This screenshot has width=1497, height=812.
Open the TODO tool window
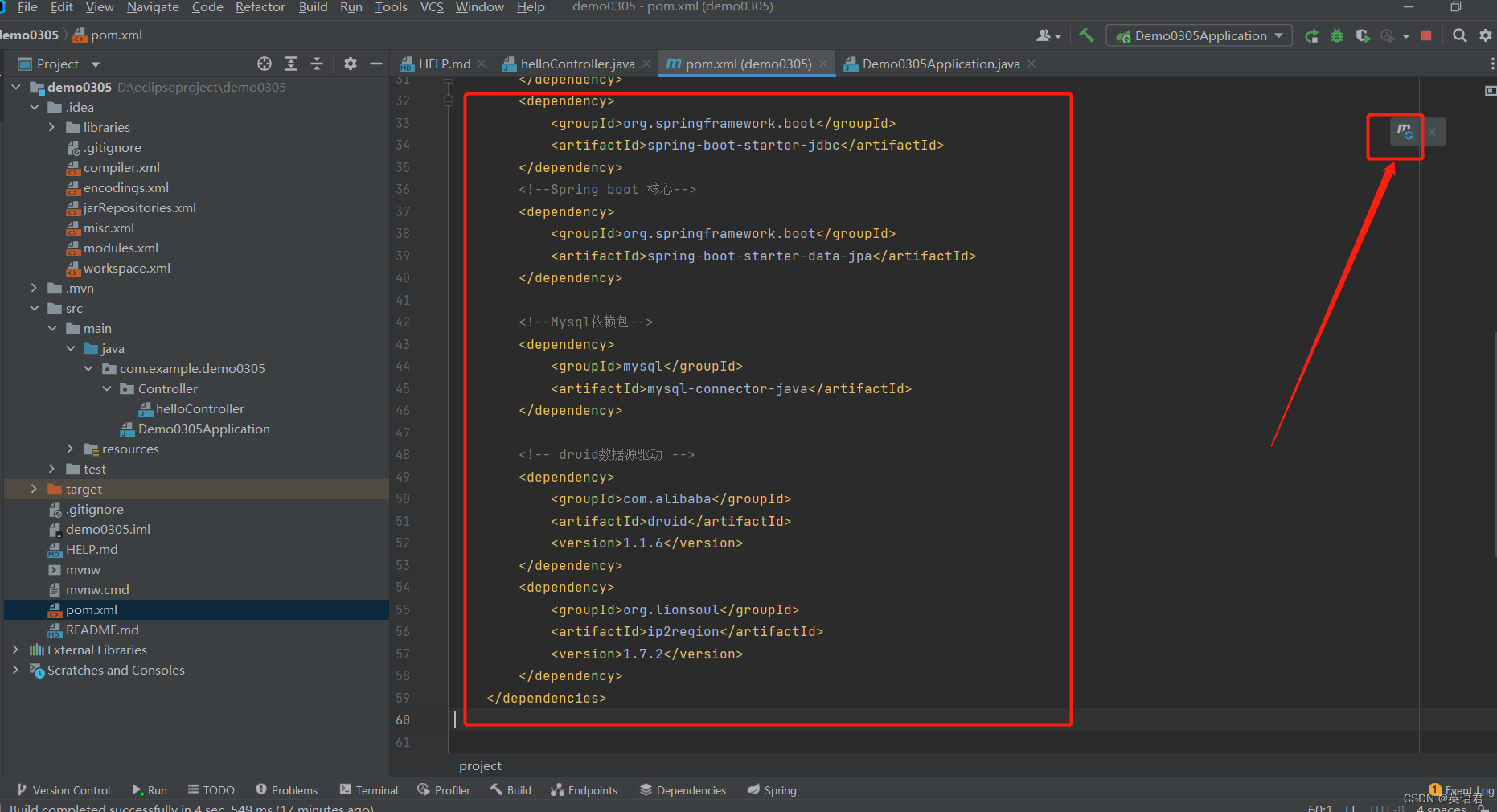point(211,790)
